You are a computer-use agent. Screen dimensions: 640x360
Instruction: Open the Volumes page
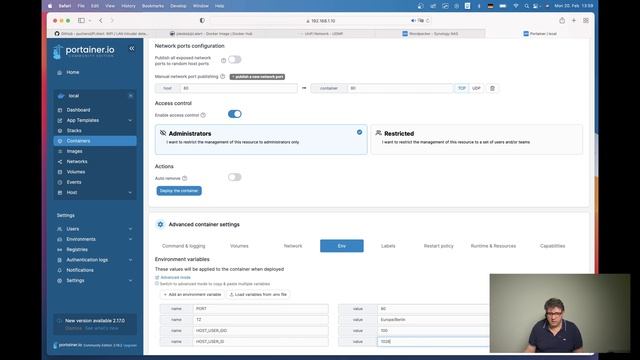tap(76, 172)
